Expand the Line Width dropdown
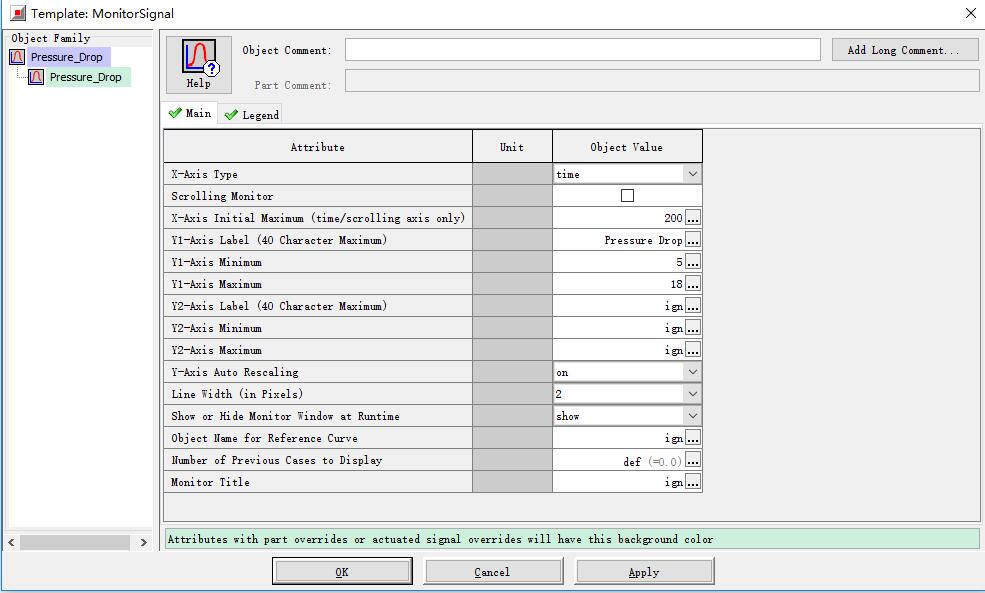 pyautogui.click(x=692, y=394)
